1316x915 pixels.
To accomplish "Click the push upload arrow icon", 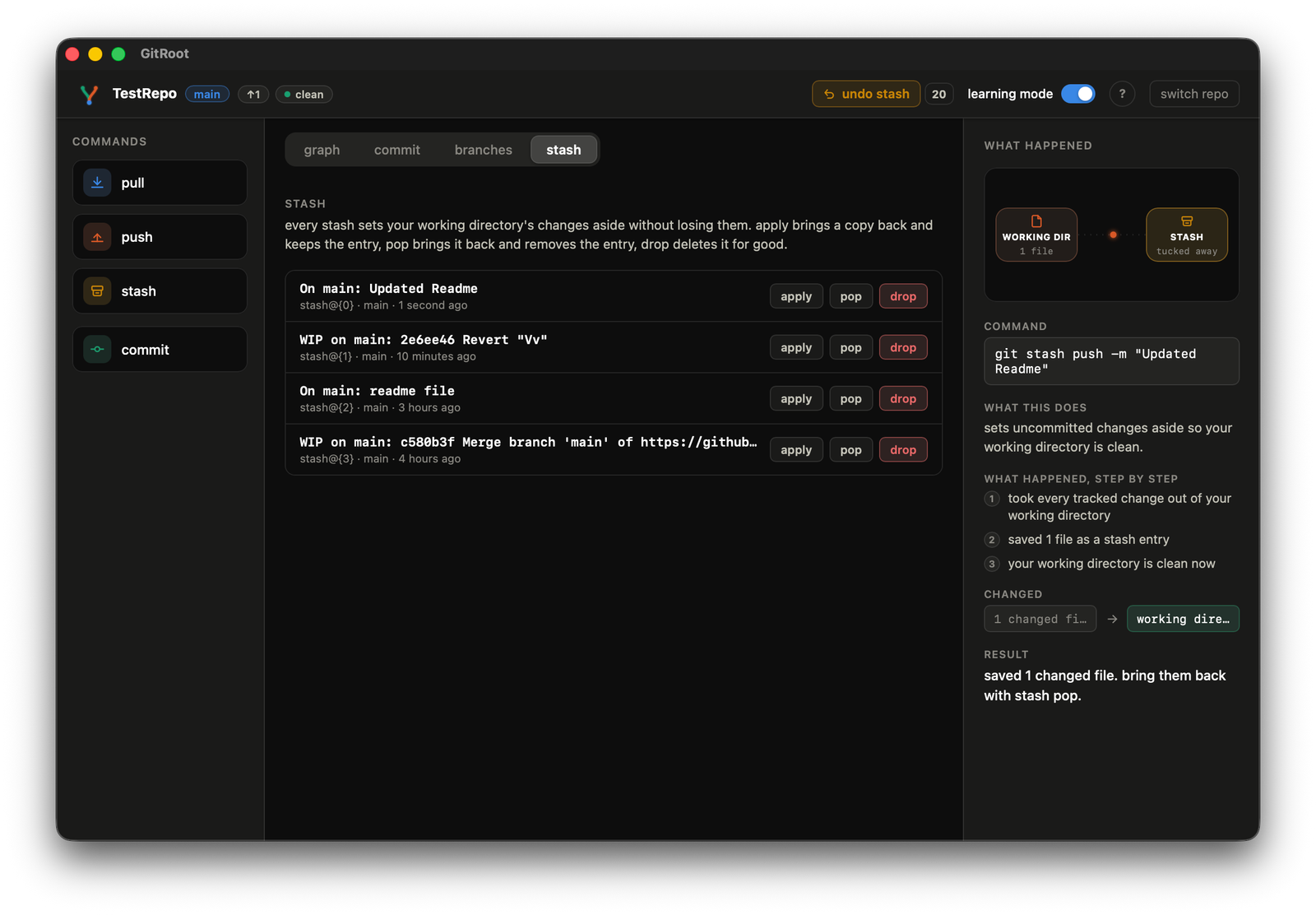I will (97, 237).
